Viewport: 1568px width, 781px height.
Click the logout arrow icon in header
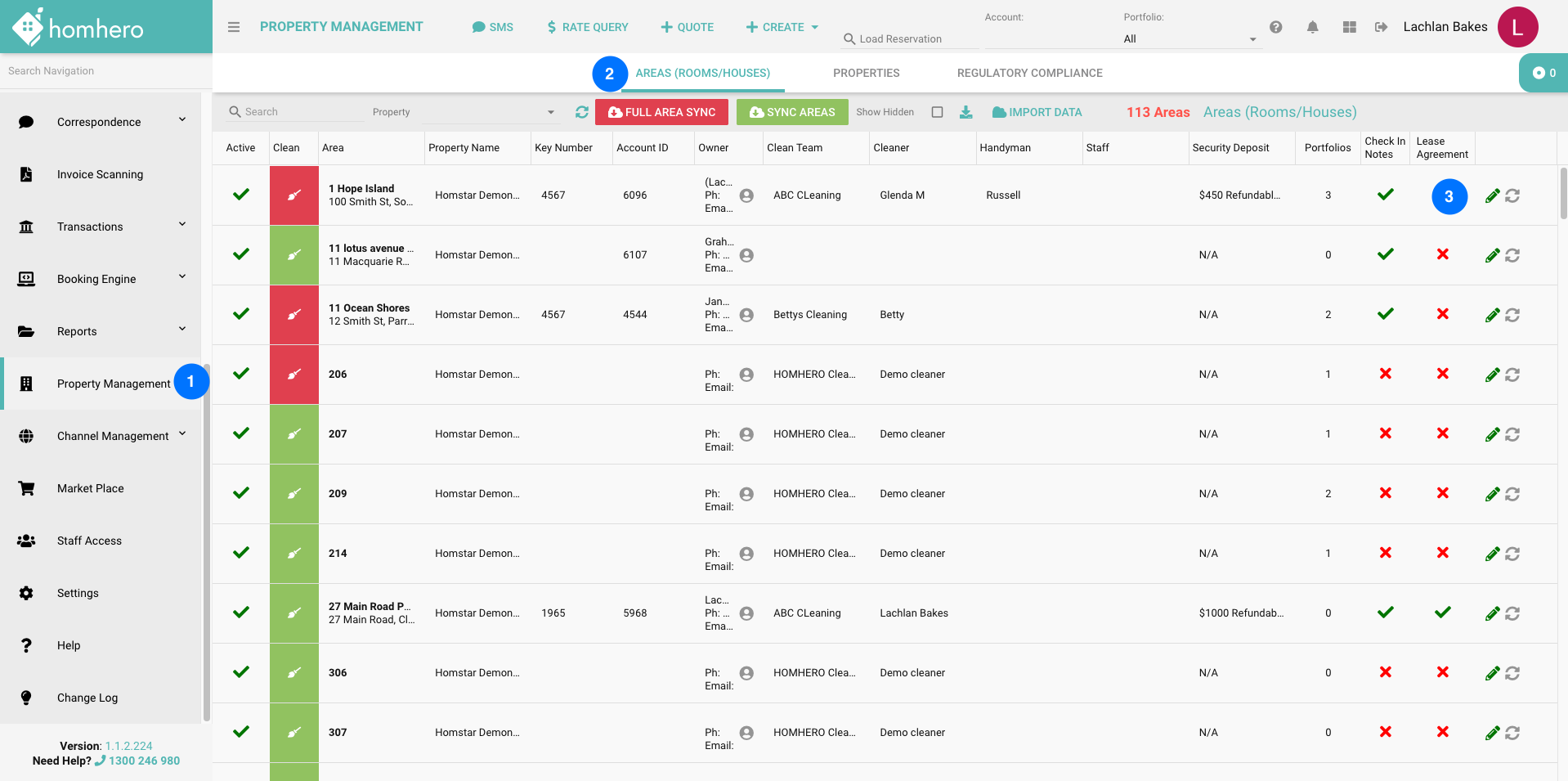point(1381,27)
